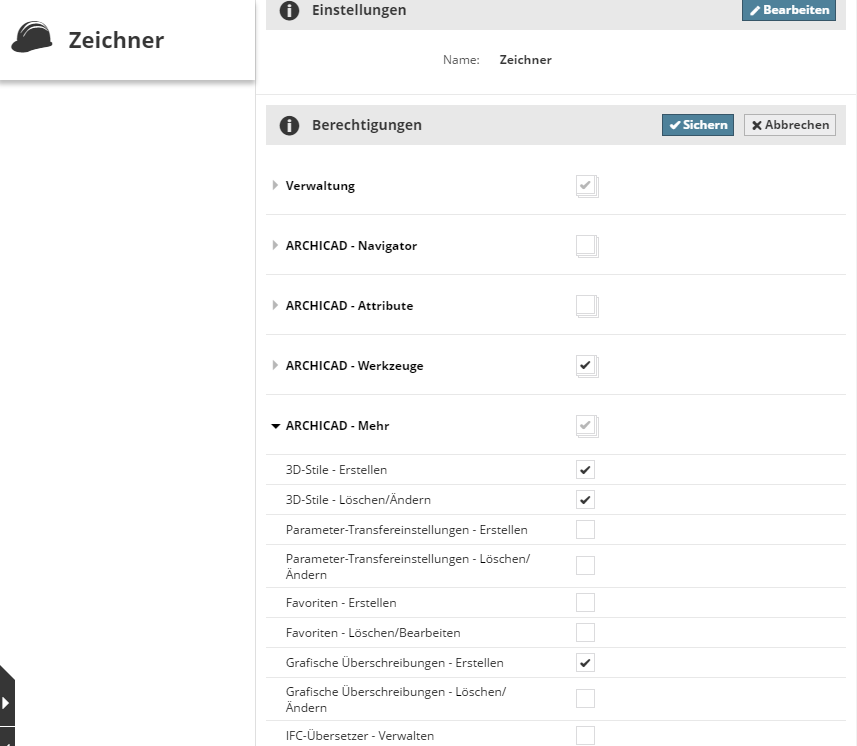The height and width of the screenshot is (746, 857).
Task: Uncheck the ARCHICAD - Werkzeuge group checkbox
Action: pyautogui.click(x=586, y=365)
